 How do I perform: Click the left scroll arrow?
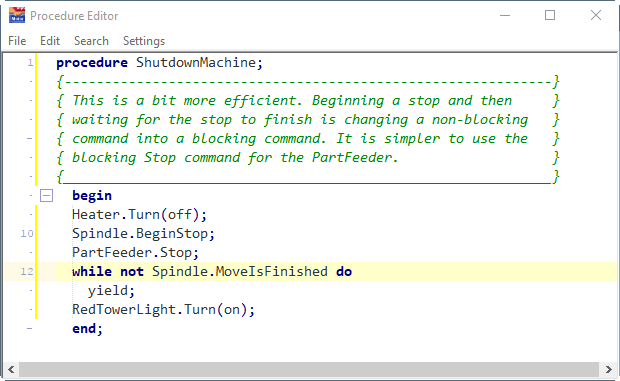coord(11,370)
